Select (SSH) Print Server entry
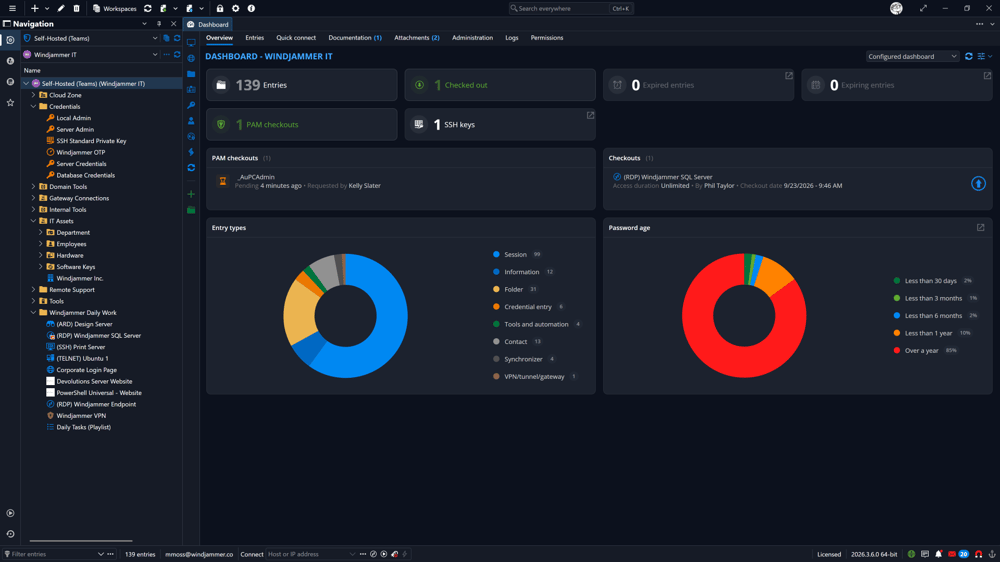The height and width of the screenshot is (562, 1000). tap(80, 347)
